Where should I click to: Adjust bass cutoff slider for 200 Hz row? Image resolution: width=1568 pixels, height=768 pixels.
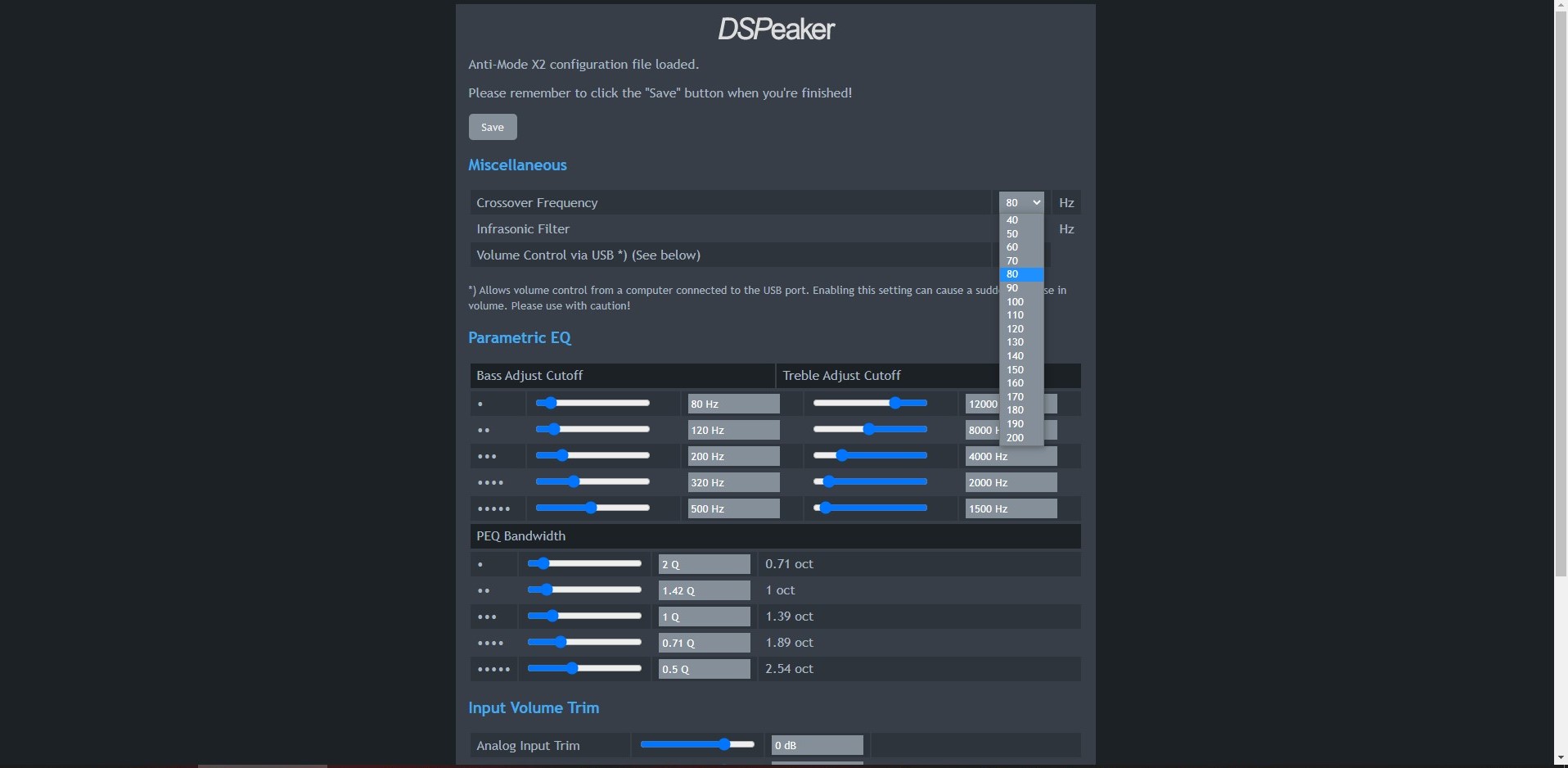(593, 455)
